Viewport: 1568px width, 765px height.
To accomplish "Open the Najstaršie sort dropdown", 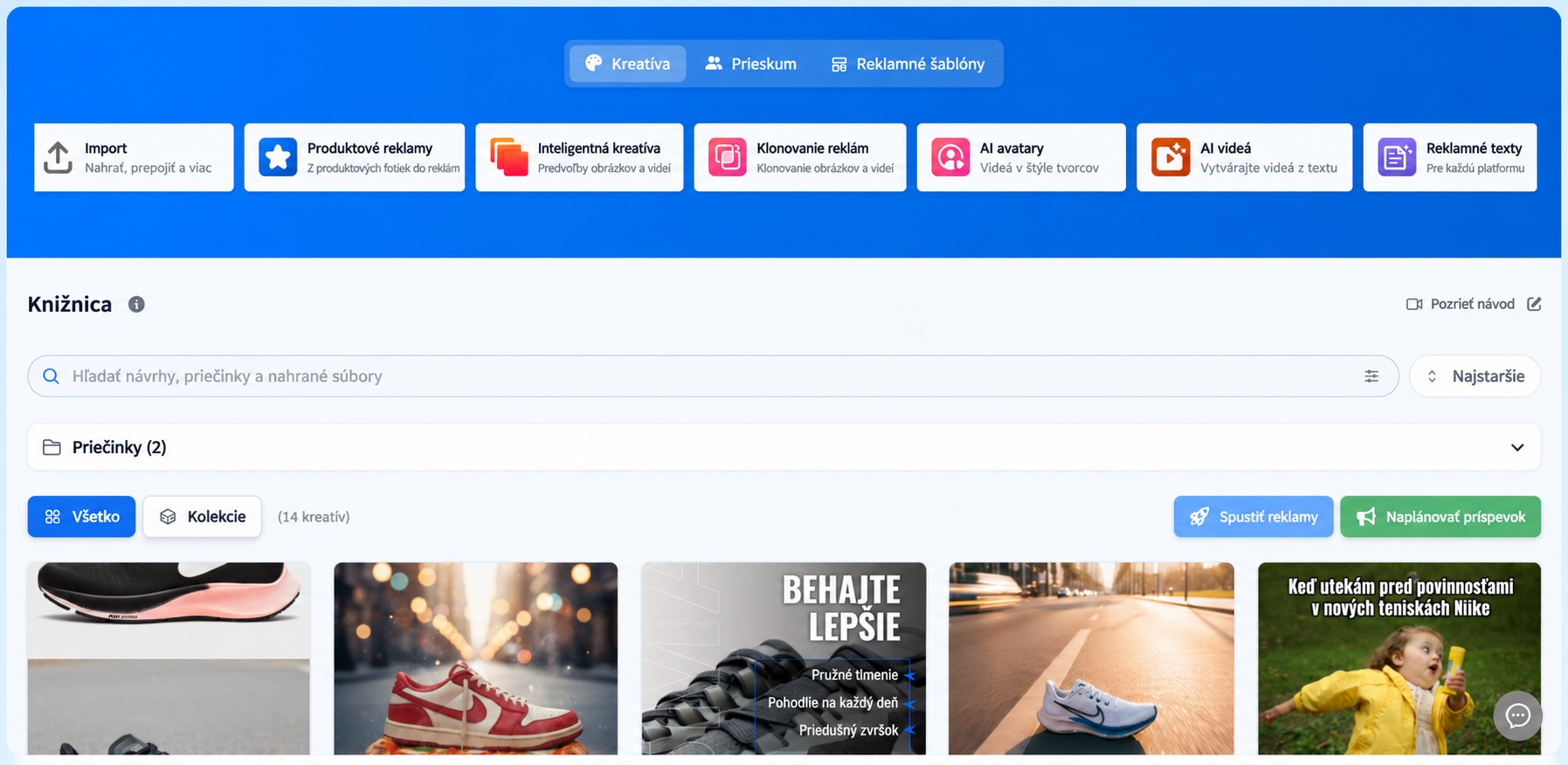I will [1475, 376].
